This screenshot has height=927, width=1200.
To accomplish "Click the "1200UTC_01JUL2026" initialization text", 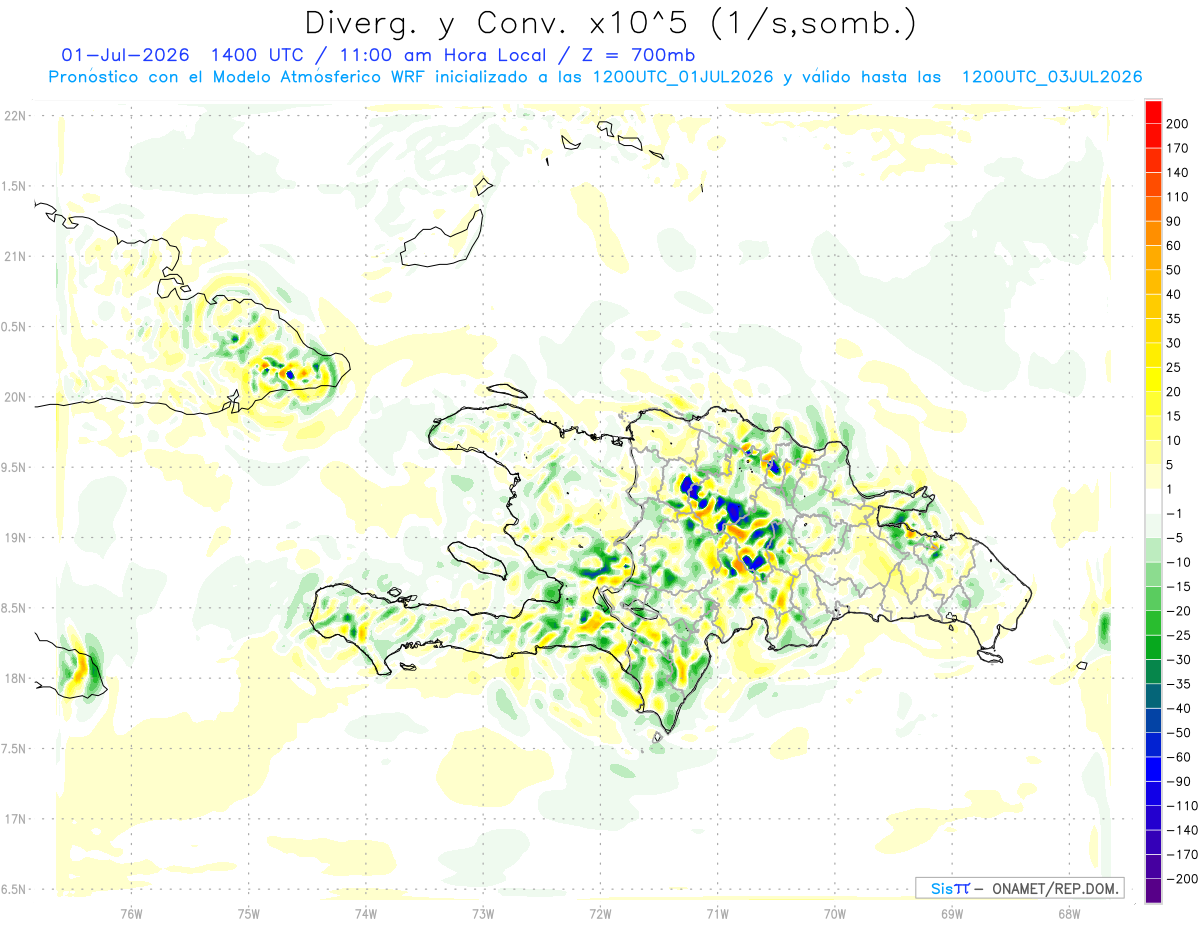I will click(683, 77).
